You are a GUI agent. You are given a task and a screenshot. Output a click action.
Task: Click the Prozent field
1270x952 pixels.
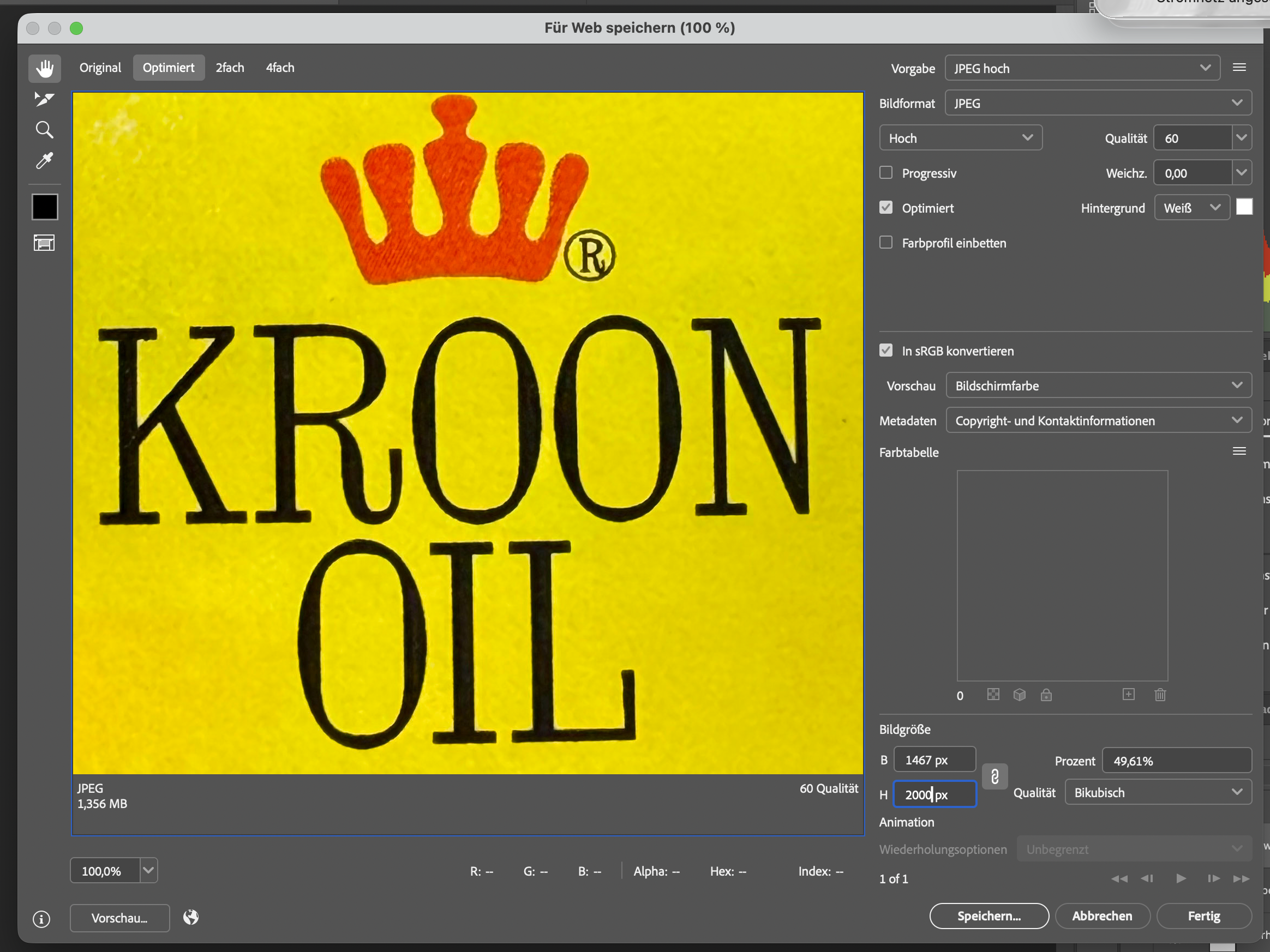click(1176, 761)
